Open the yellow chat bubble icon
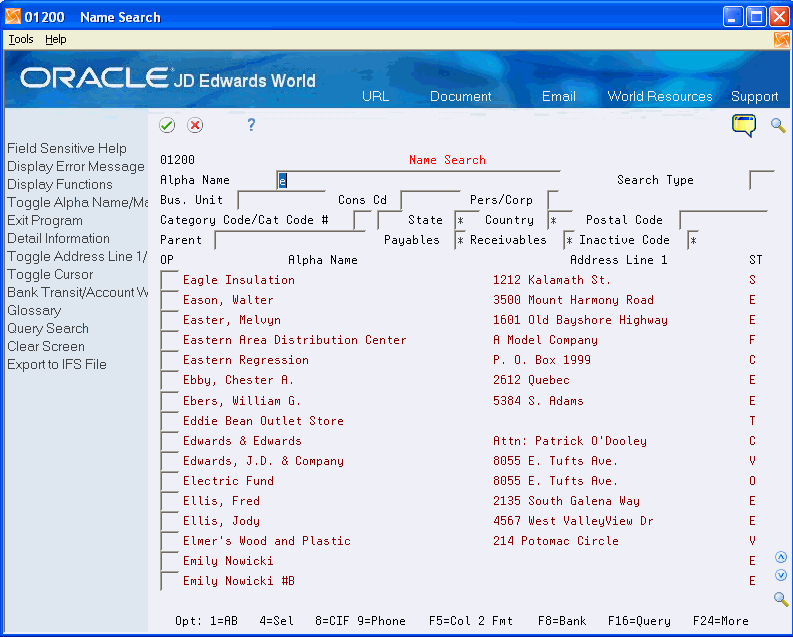The image size is (793, 637). pyautogui.click(x=744, y=125)
